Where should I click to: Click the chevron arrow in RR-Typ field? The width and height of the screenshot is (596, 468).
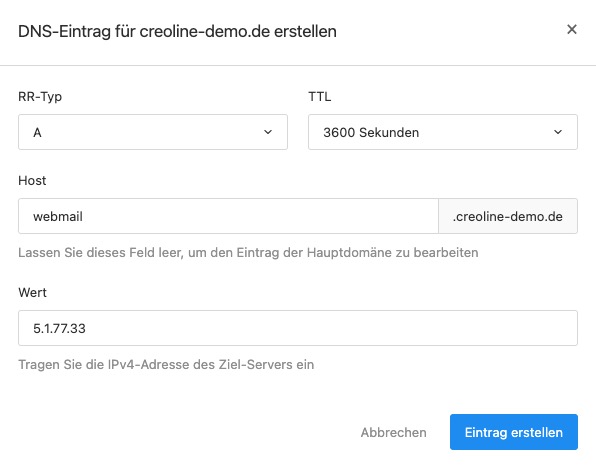[x=268, y=132]
